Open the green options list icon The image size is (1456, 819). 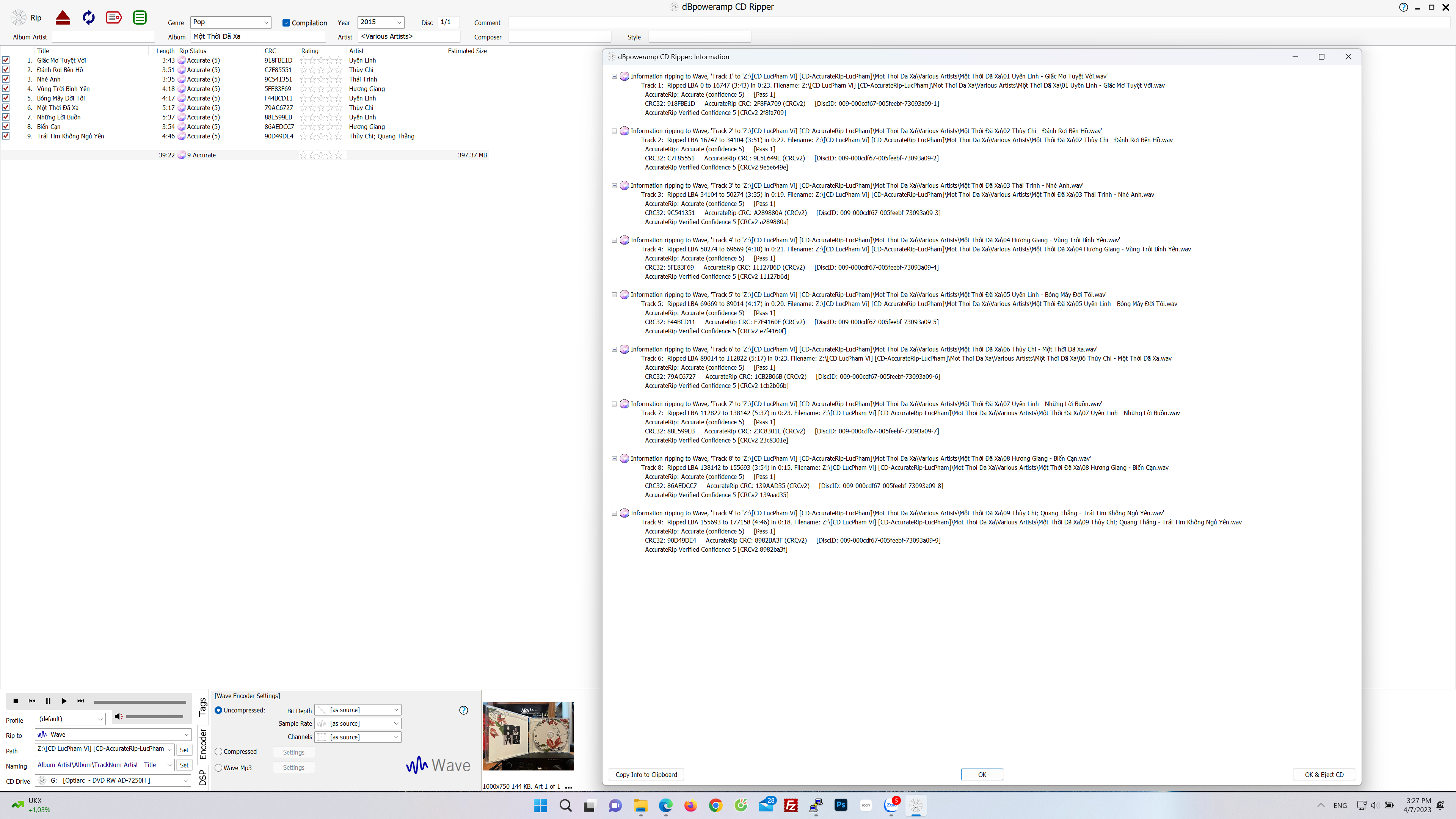click(x=140, y=17)
